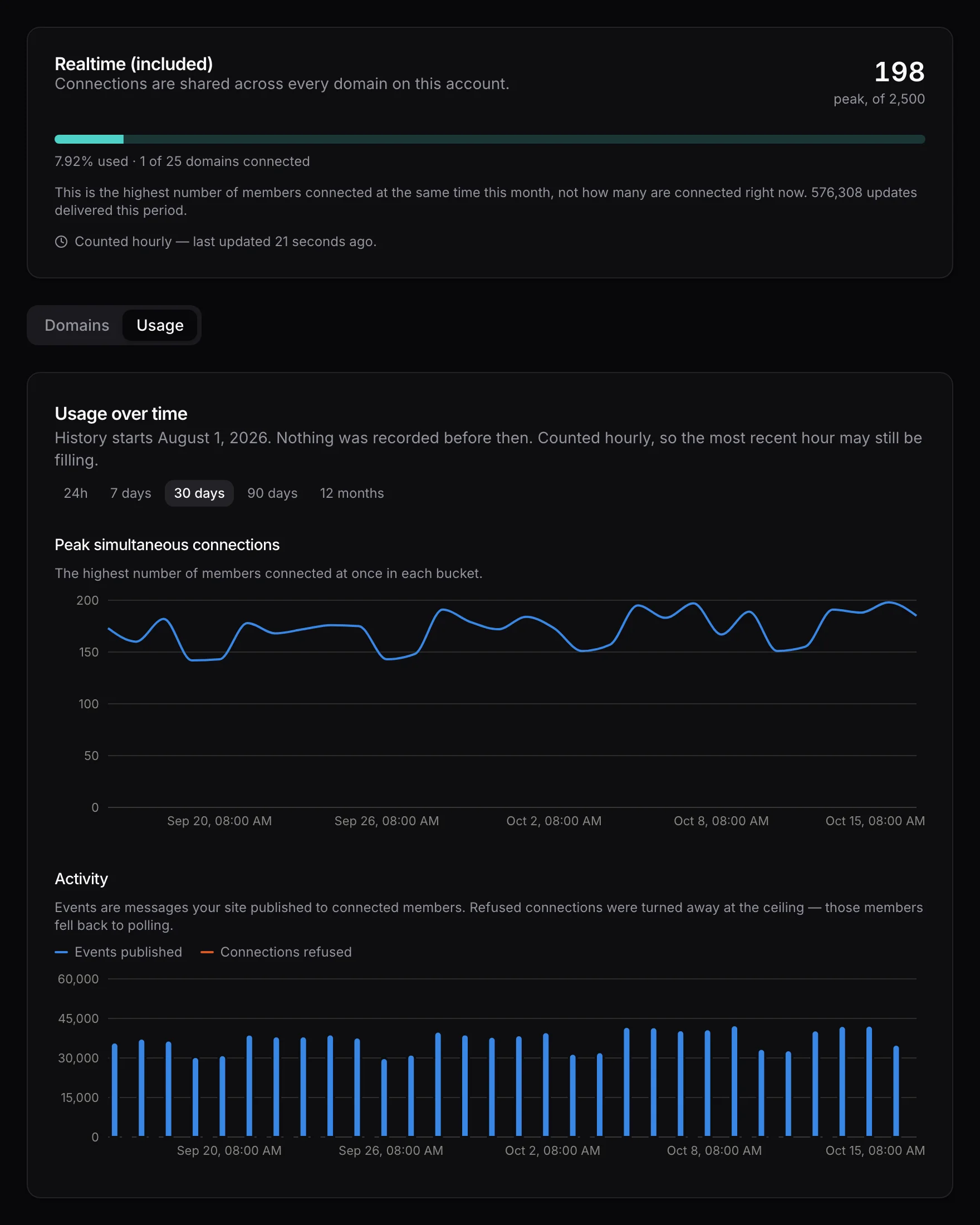Toggle Connections refused legend entry
The image size is (980, 1225).
[x=276, y=952]
